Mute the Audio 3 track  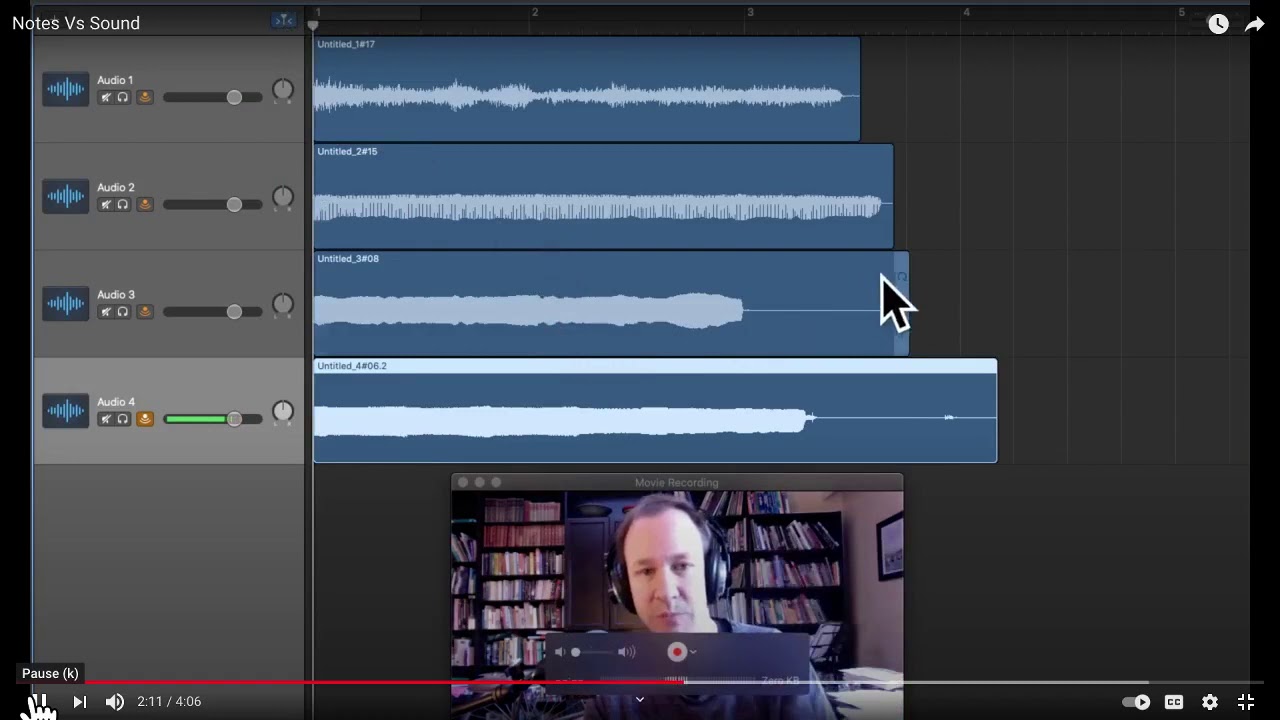(106, 311)
